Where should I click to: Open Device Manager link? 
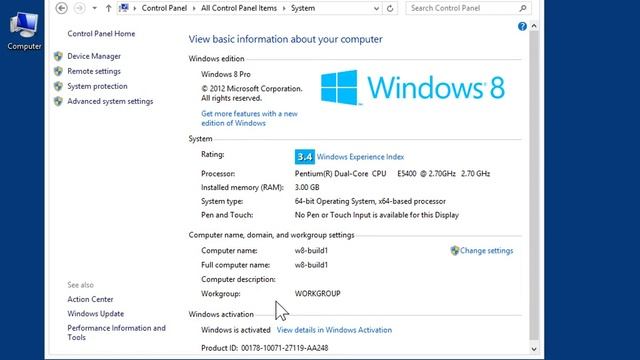tap(94, 56)
